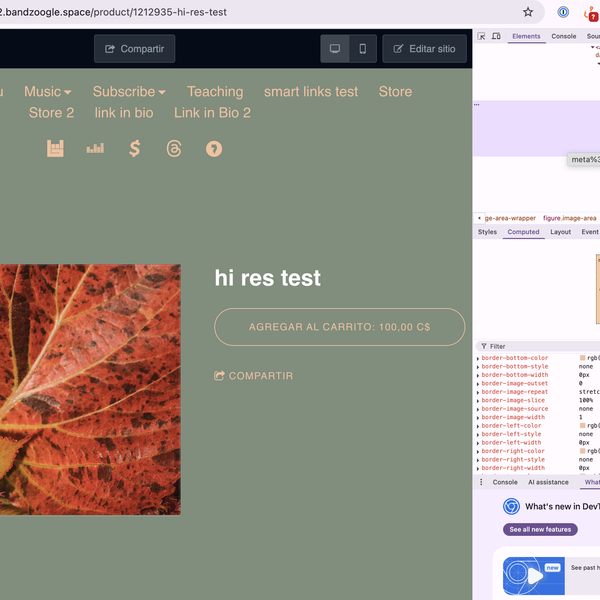
Task: Open the Styles pane tab
Action: tap(487, 232)
